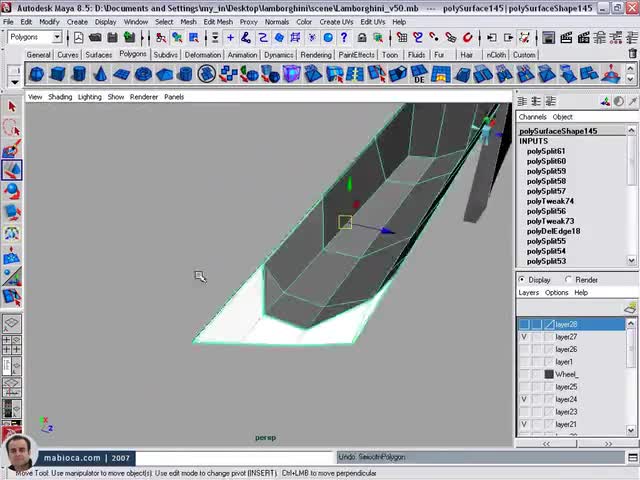The width and height of the screenshot is (640, 480).
Task: Click the render current frame icon
Action: click(566, 38)
